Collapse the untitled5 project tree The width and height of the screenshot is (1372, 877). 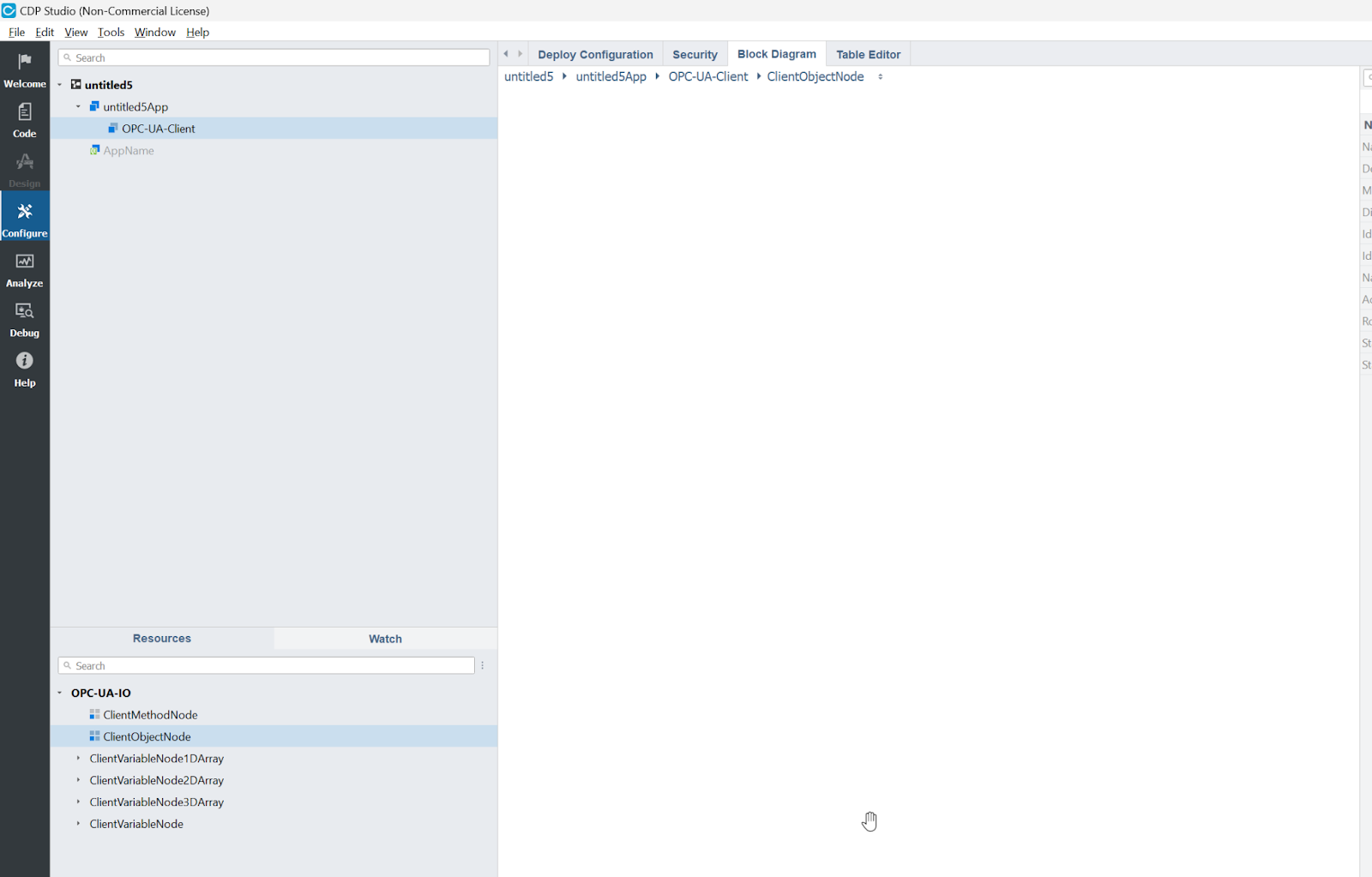coord(60,85)
